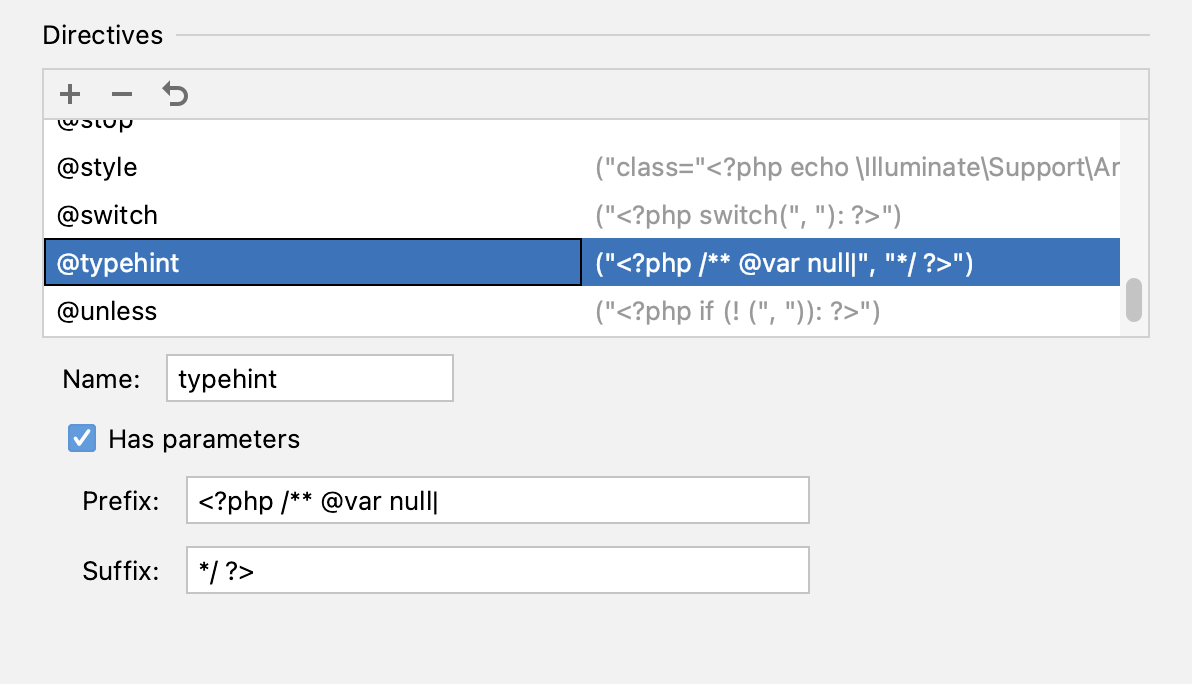Click the Directives section heading
The image size is (1192, 684).
point(103,35)
